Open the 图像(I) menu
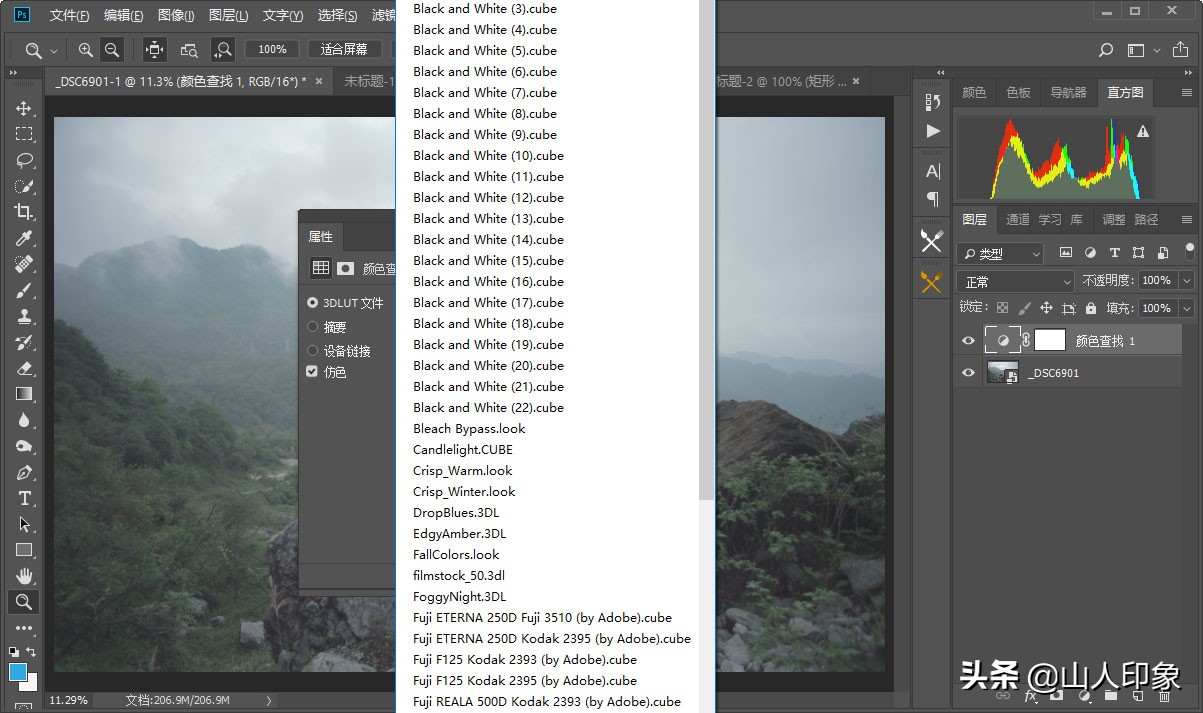Screen dimensions: 1203x713 click(176, 15)
